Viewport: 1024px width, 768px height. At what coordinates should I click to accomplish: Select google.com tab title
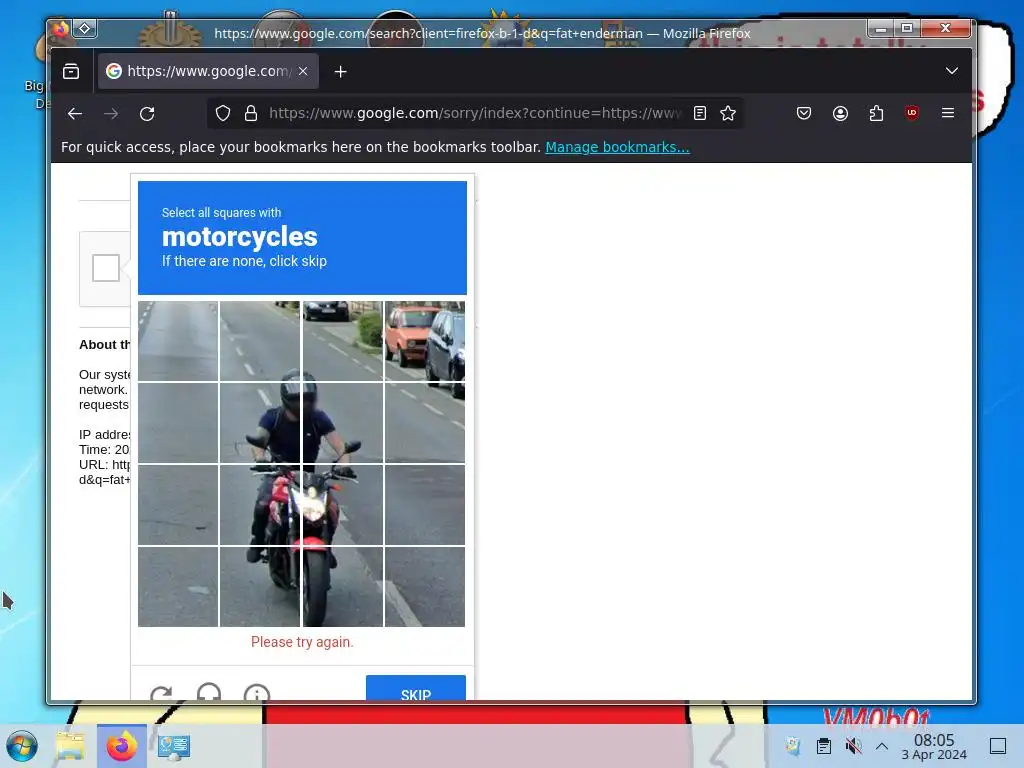pyautogui.click(x=209, y=71)
